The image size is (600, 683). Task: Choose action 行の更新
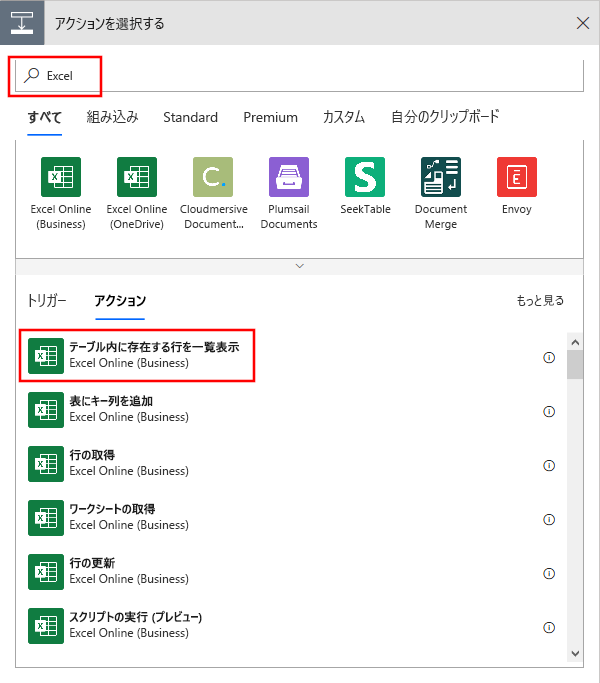point(292,572)
